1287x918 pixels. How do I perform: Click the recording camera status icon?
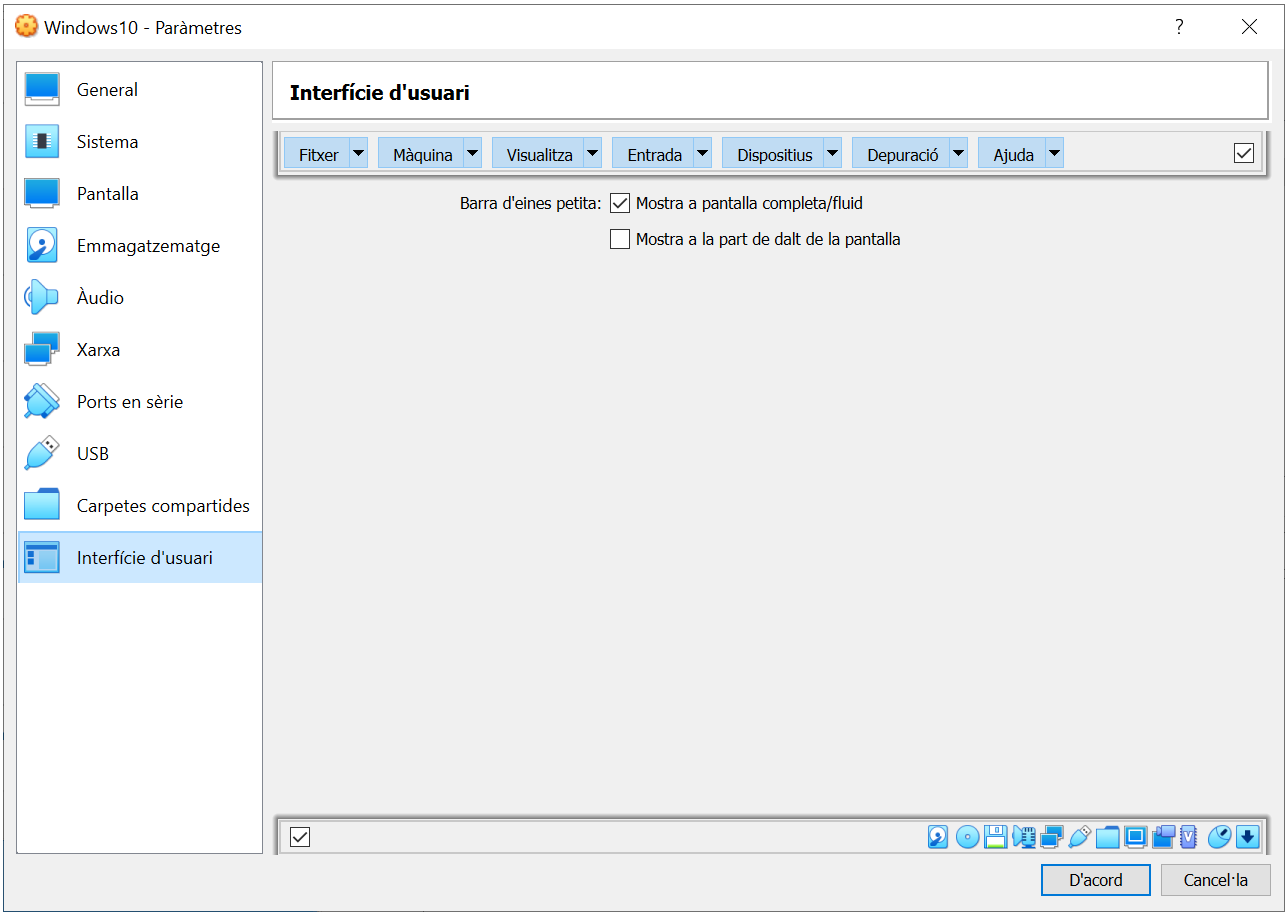[x=1163, y=837]
